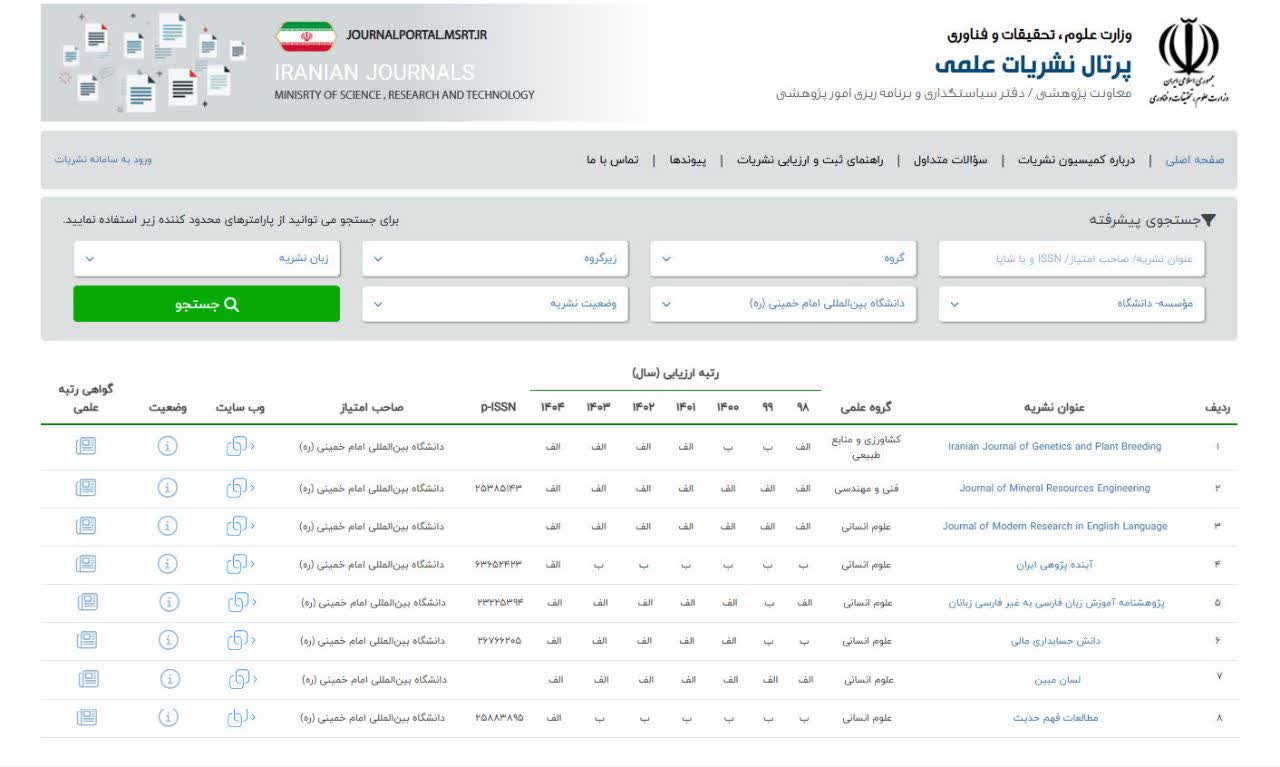Open Journal of Mineral Resources Engineering link
This screenshot has width=1280, height=767.
pyautogui.click(x=1055, y=488)
